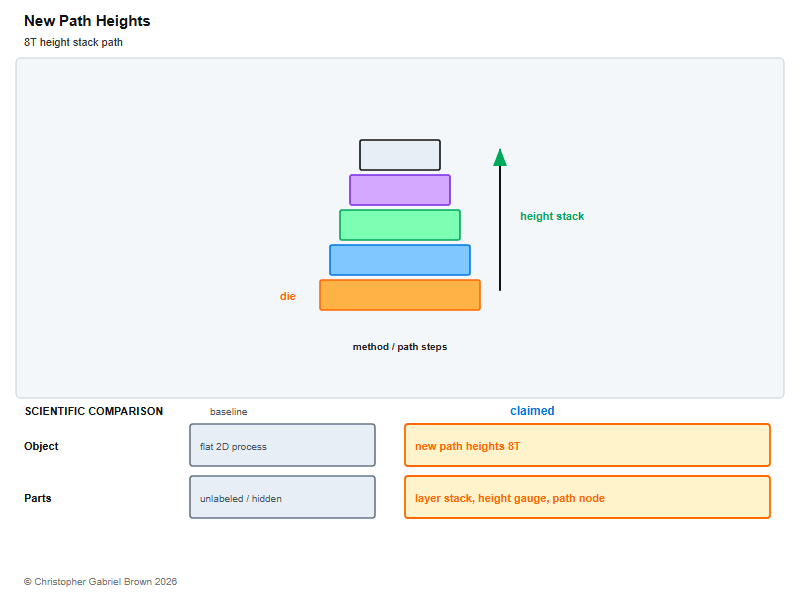Click the 'baseline' column header
Viewport: 800px width, 600px height.
(x=229, y=412)
